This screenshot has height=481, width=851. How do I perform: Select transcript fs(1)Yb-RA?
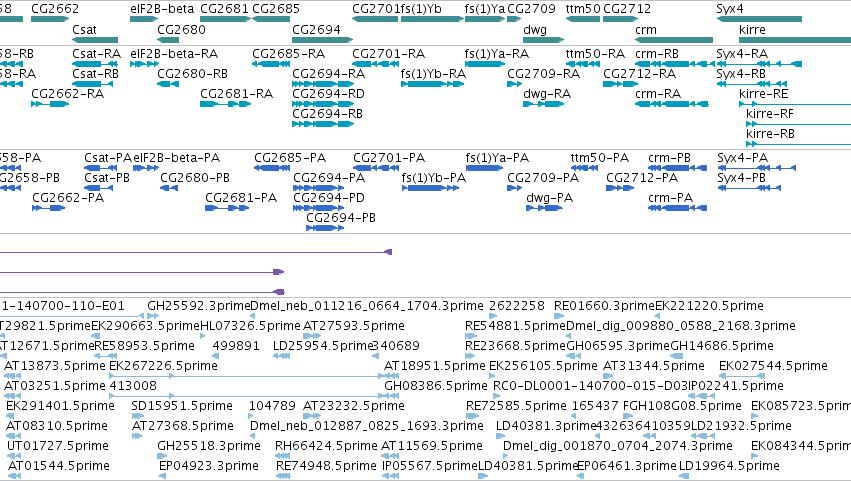[432, 84]
